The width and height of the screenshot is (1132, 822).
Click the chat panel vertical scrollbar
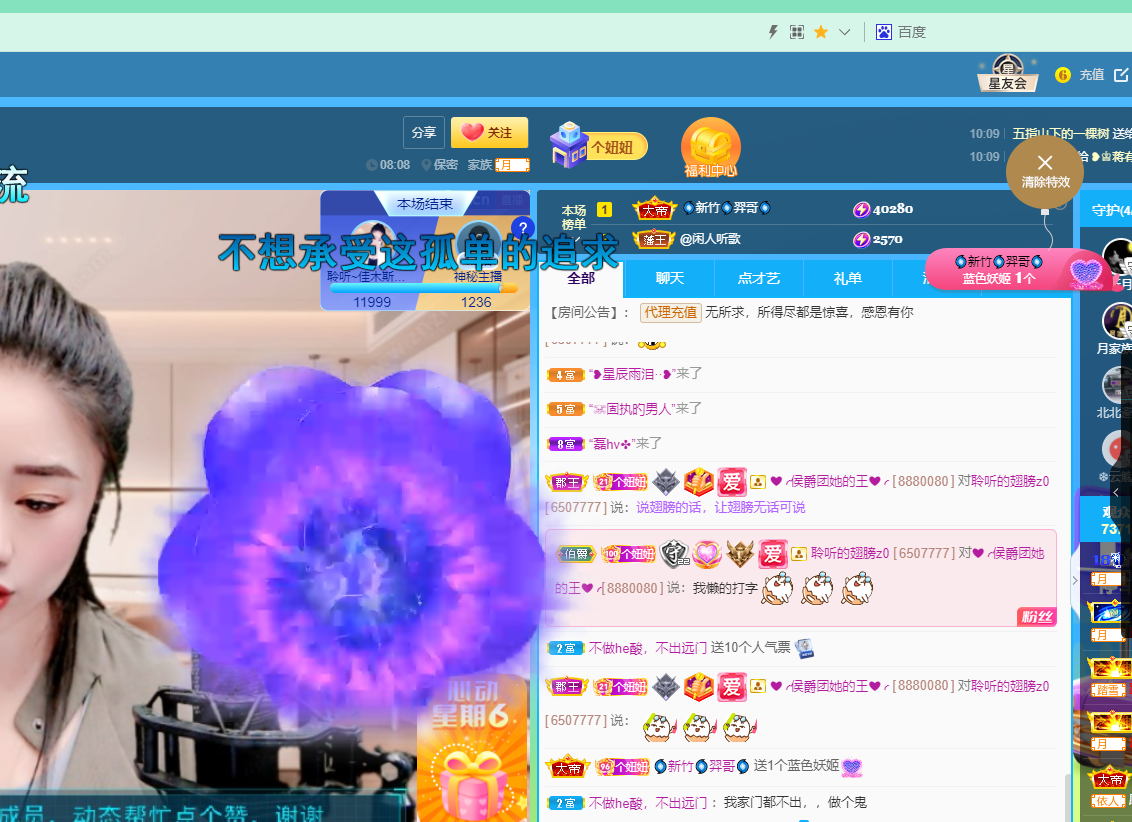[x=1068, y=797]
